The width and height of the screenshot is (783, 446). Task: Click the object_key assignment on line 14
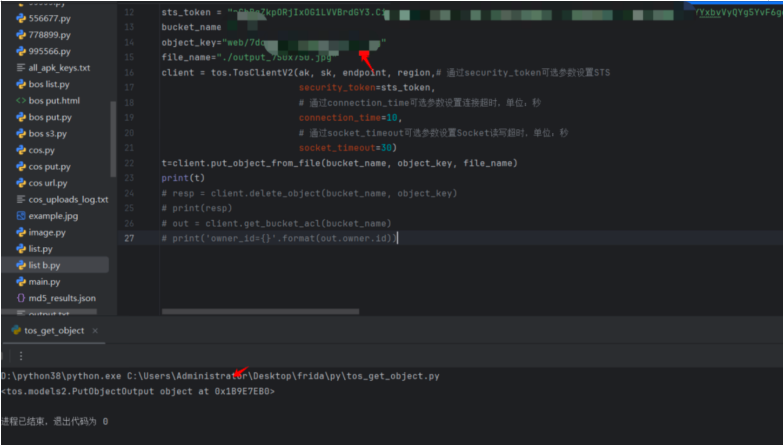point(274,42)
